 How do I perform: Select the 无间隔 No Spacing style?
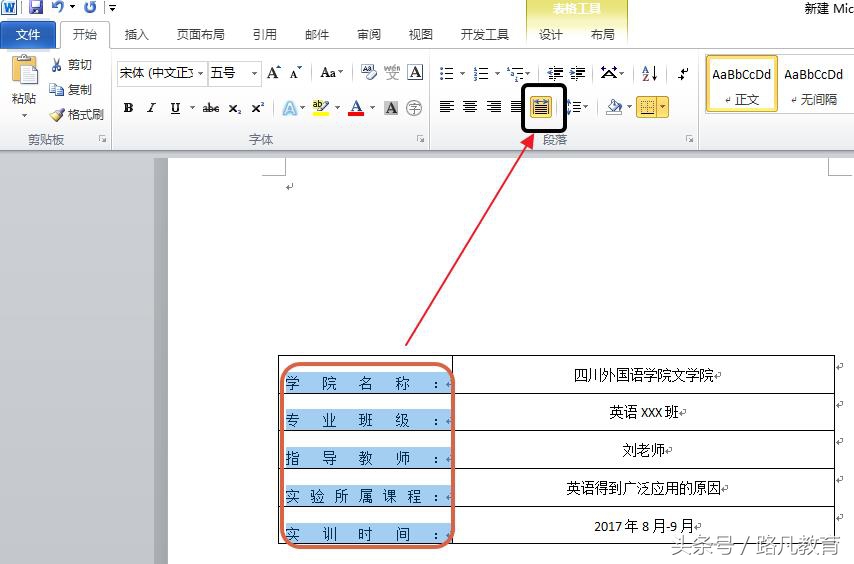814,84
